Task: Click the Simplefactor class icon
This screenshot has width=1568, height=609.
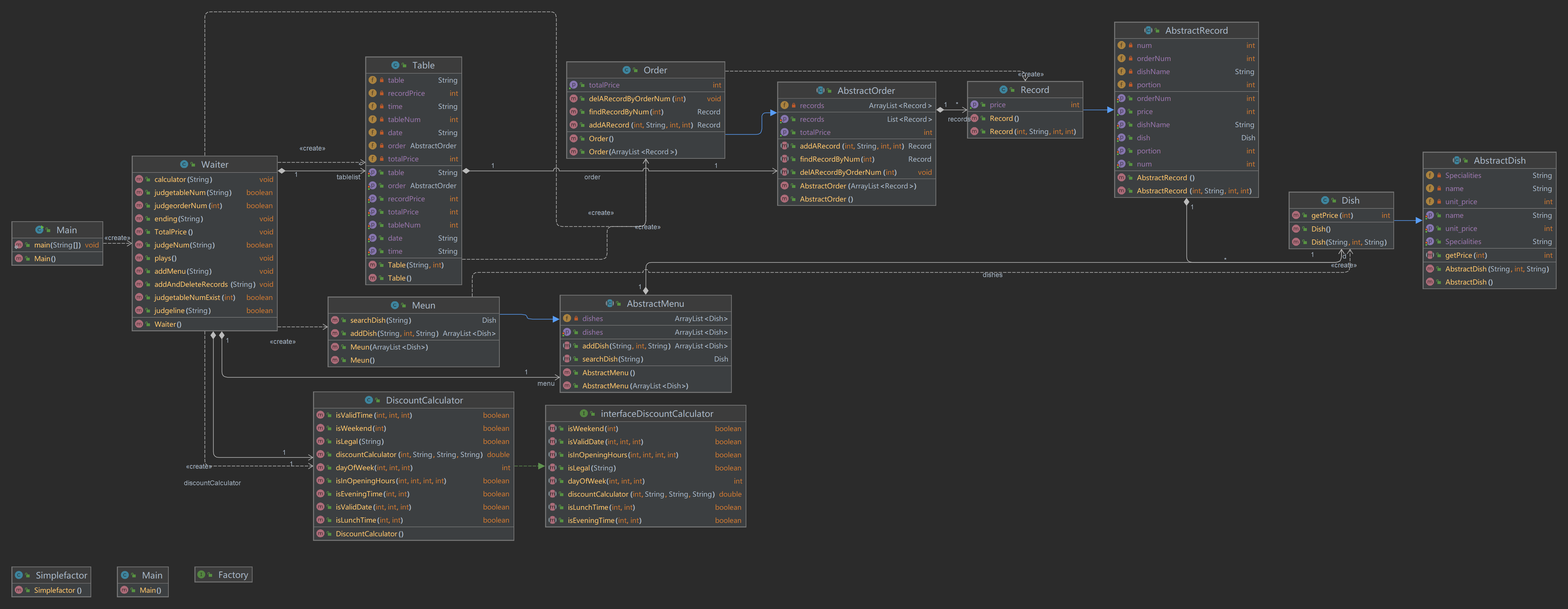Action: click(x=19, y=575)
